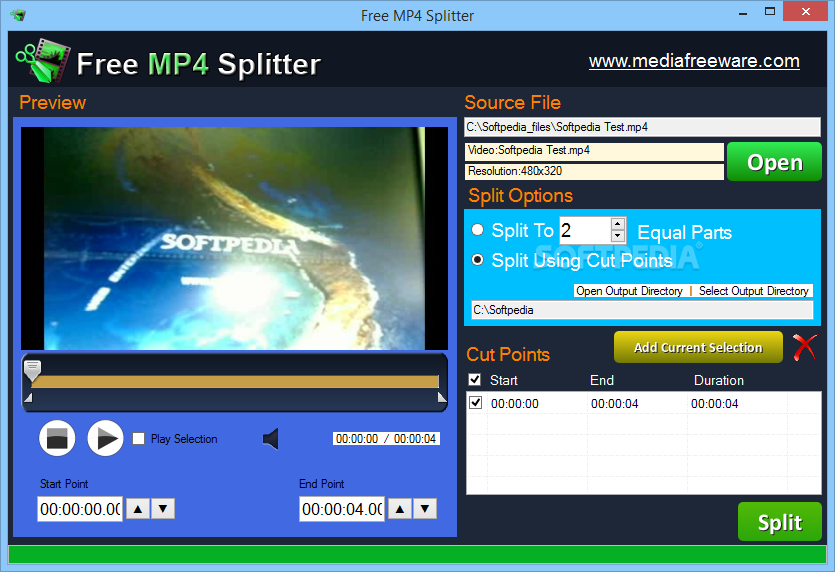
Task: Click the source file path field
Action: click(x=642, y=127)
